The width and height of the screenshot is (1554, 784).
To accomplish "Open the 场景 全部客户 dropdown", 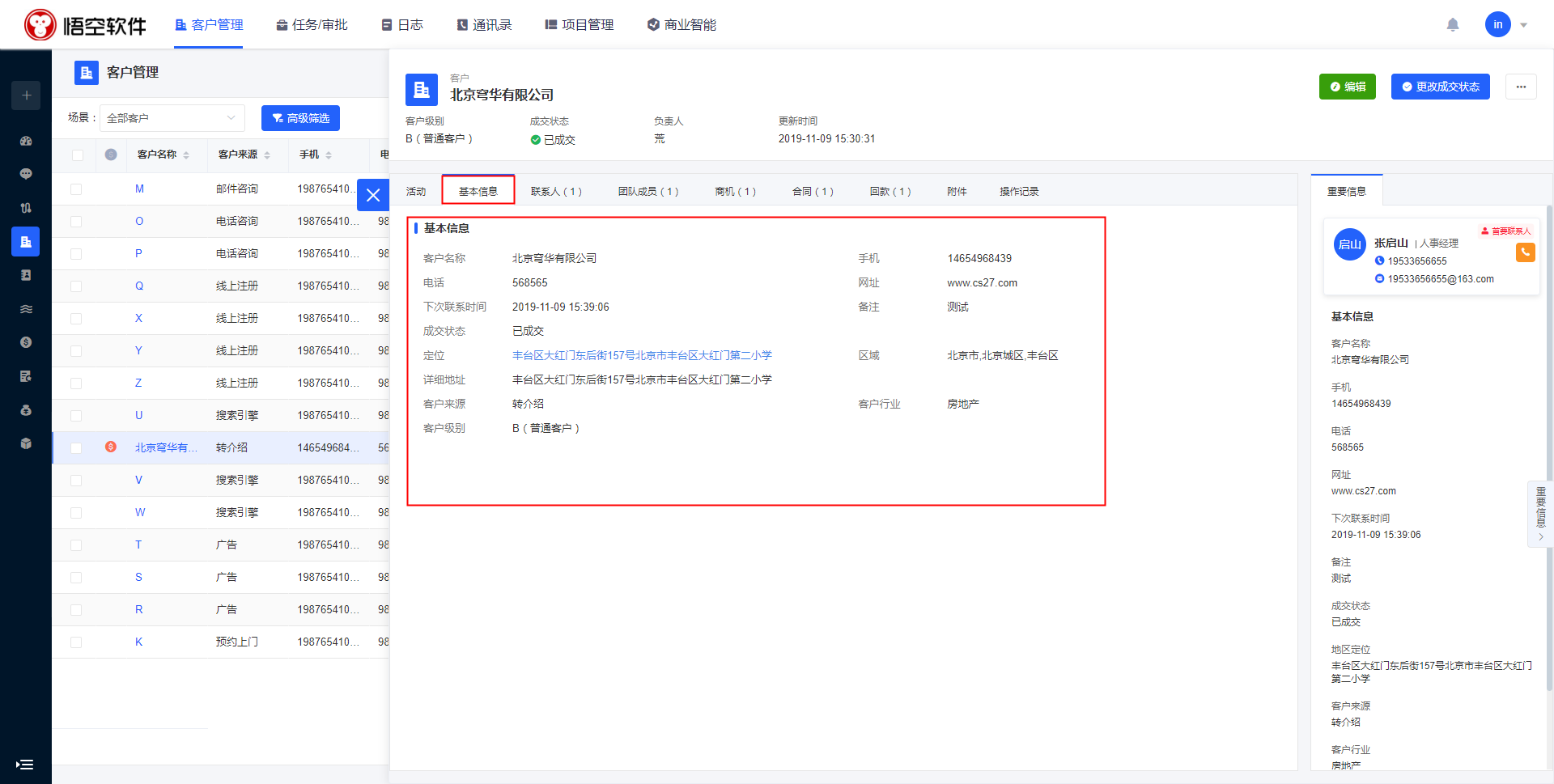I will coord(172,118).
